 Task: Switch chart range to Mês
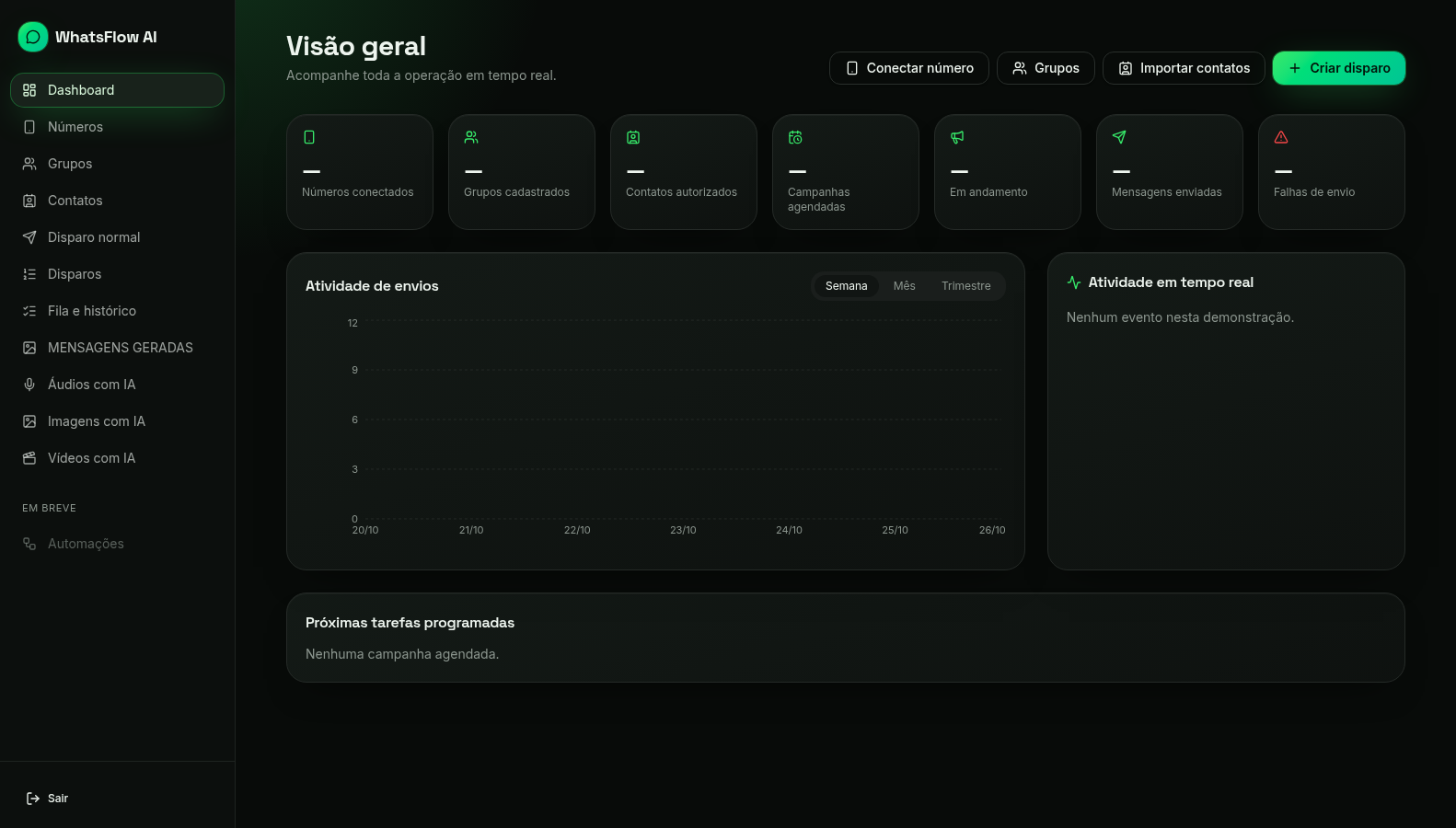[x=905, y=286]
